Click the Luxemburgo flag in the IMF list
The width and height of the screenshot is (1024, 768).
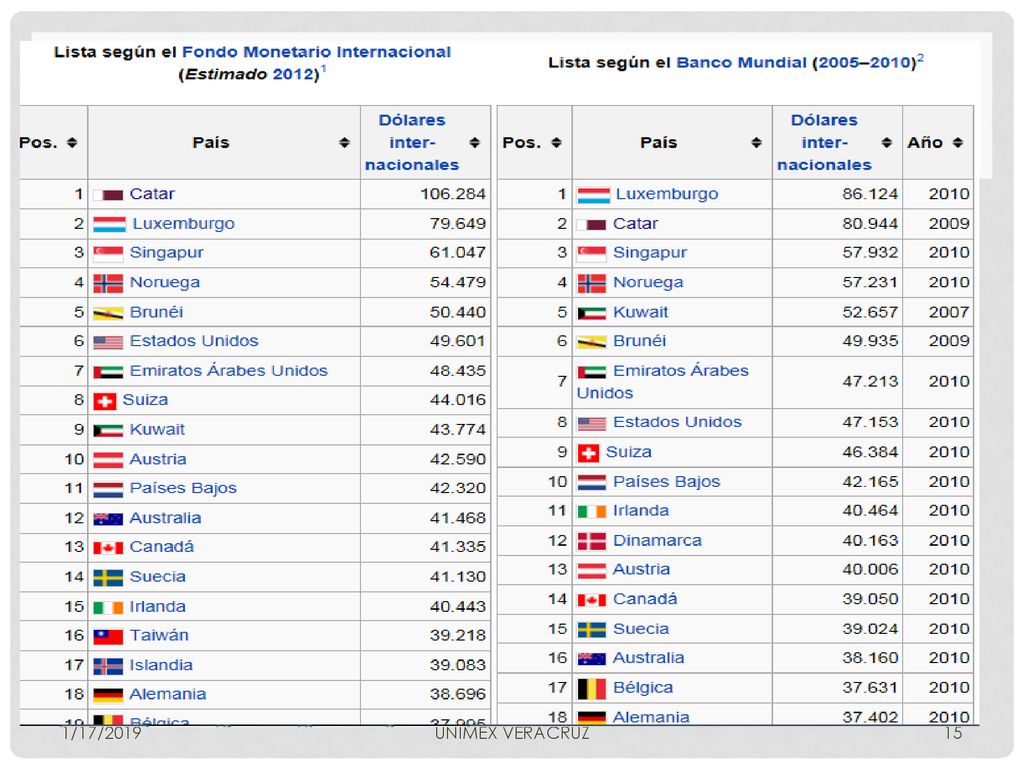pos(110,225)
